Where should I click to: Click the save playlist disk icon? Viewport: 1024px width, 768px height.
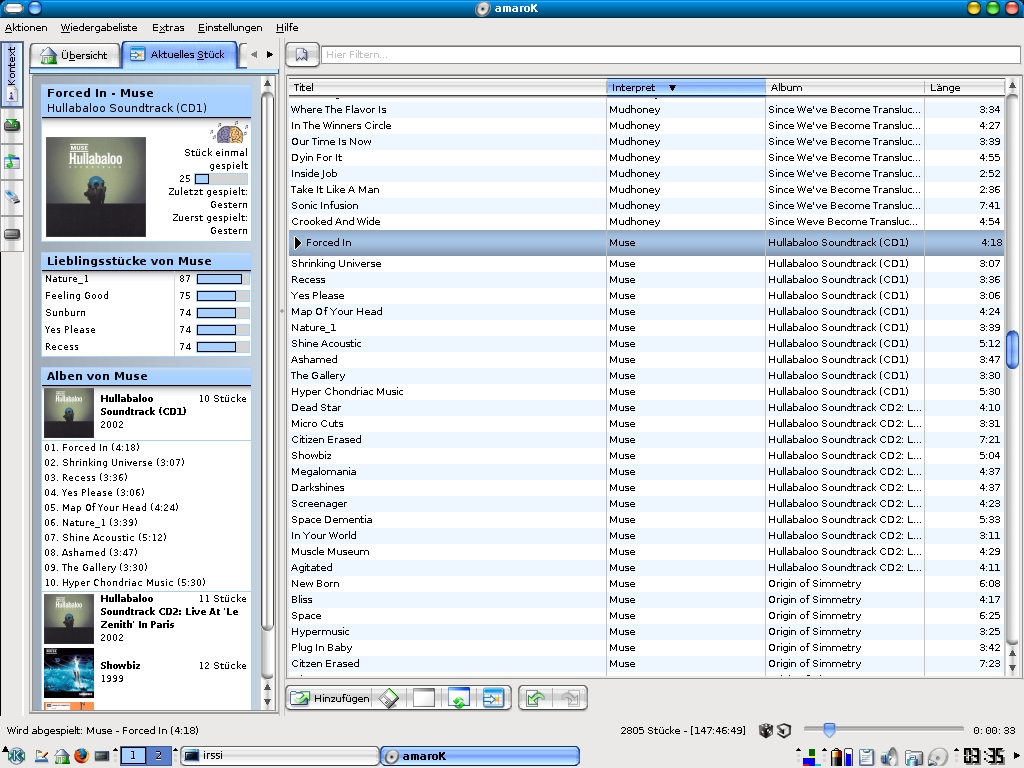(389, 699)
